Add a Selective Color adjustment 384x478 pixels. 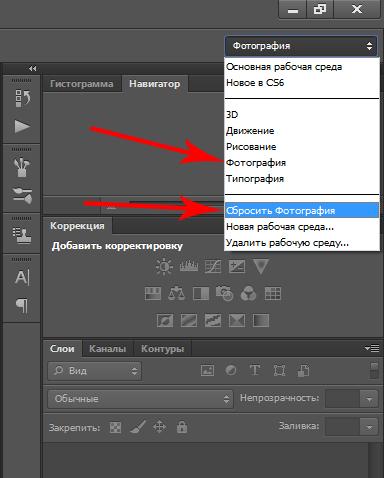237,321
